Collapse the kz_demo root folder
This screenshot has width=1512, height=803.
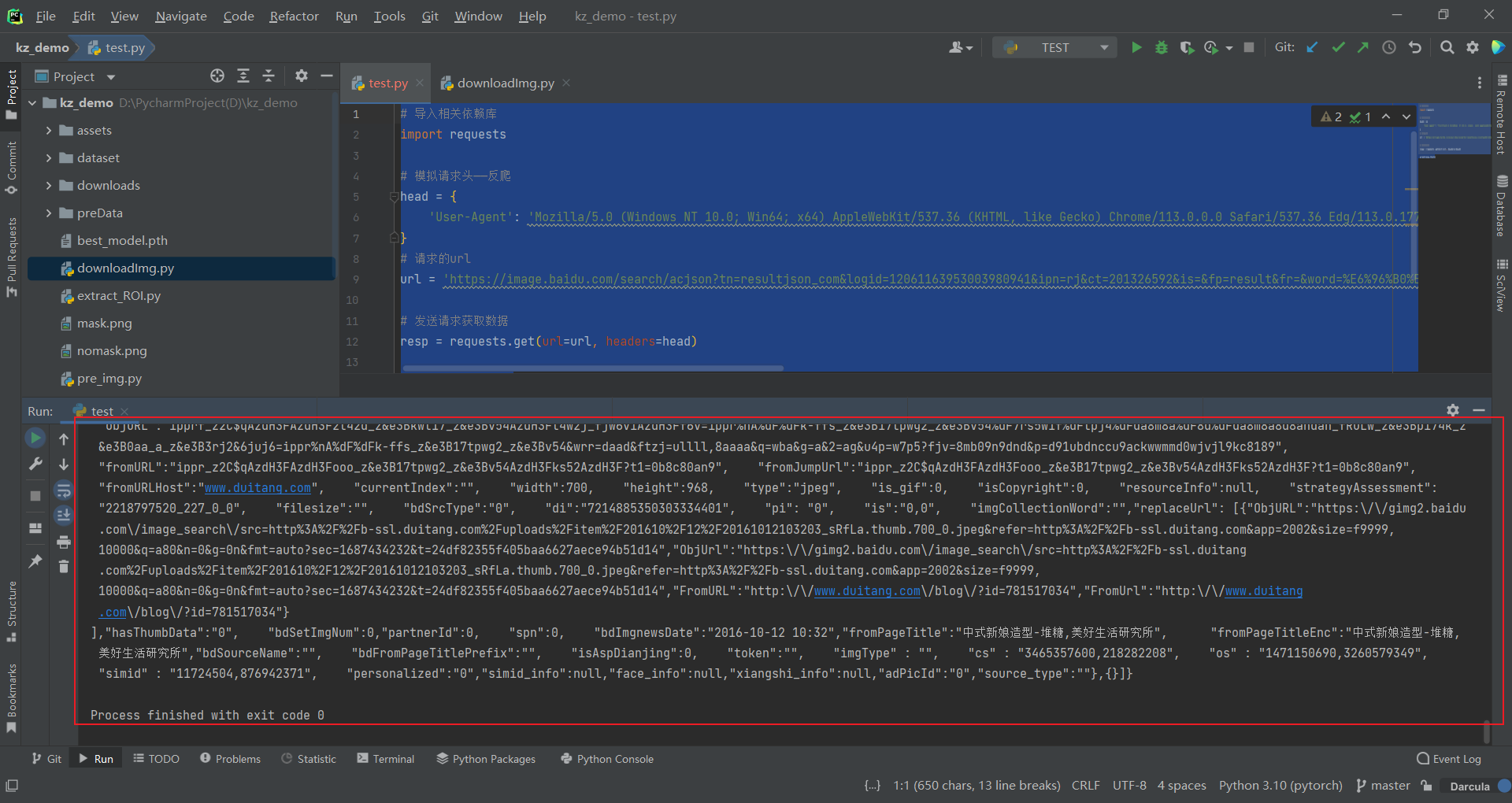coord(33,103)
